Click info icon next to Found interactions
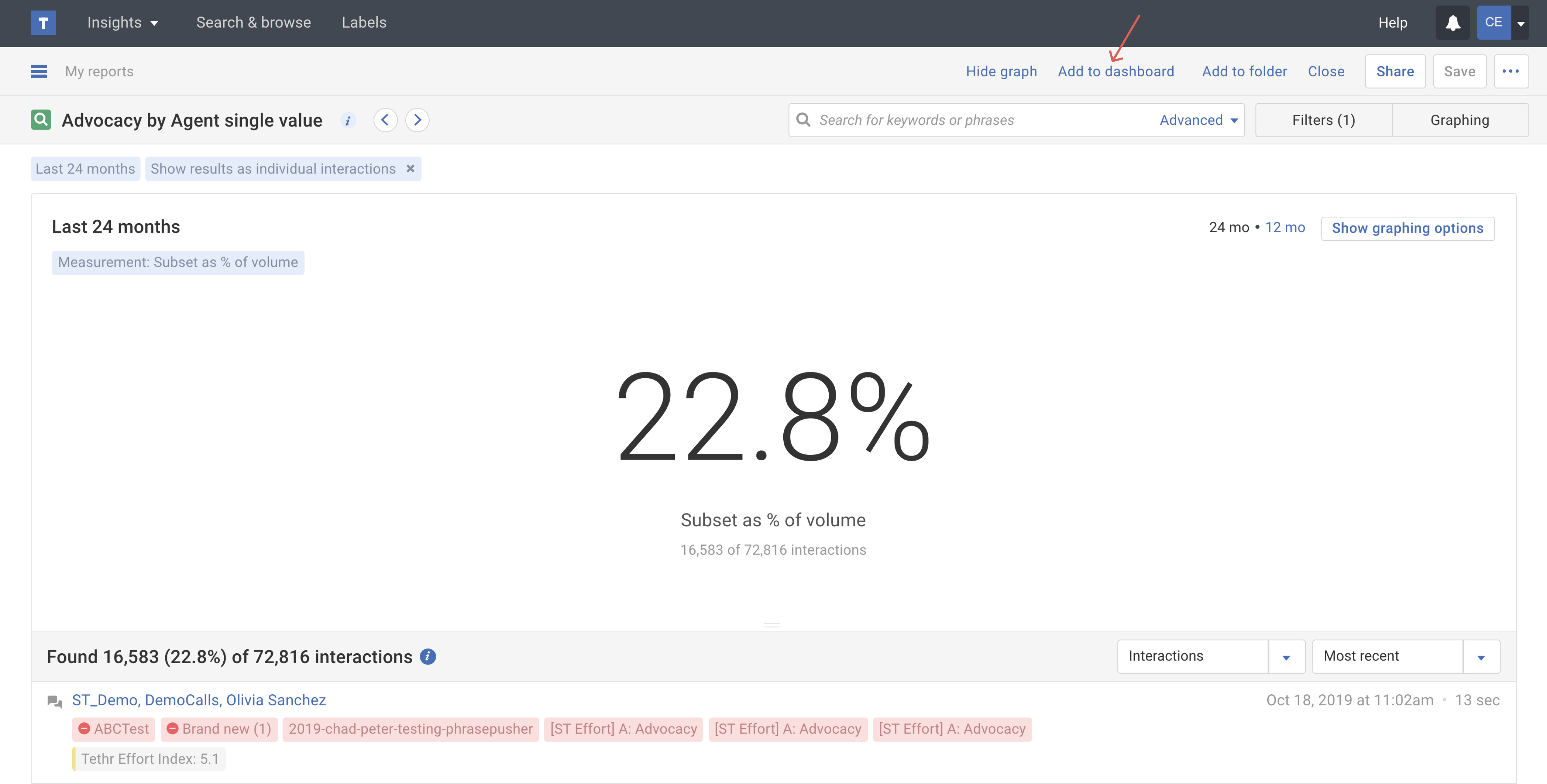Viewport: 1547px width, 784px height. [427, 657]
